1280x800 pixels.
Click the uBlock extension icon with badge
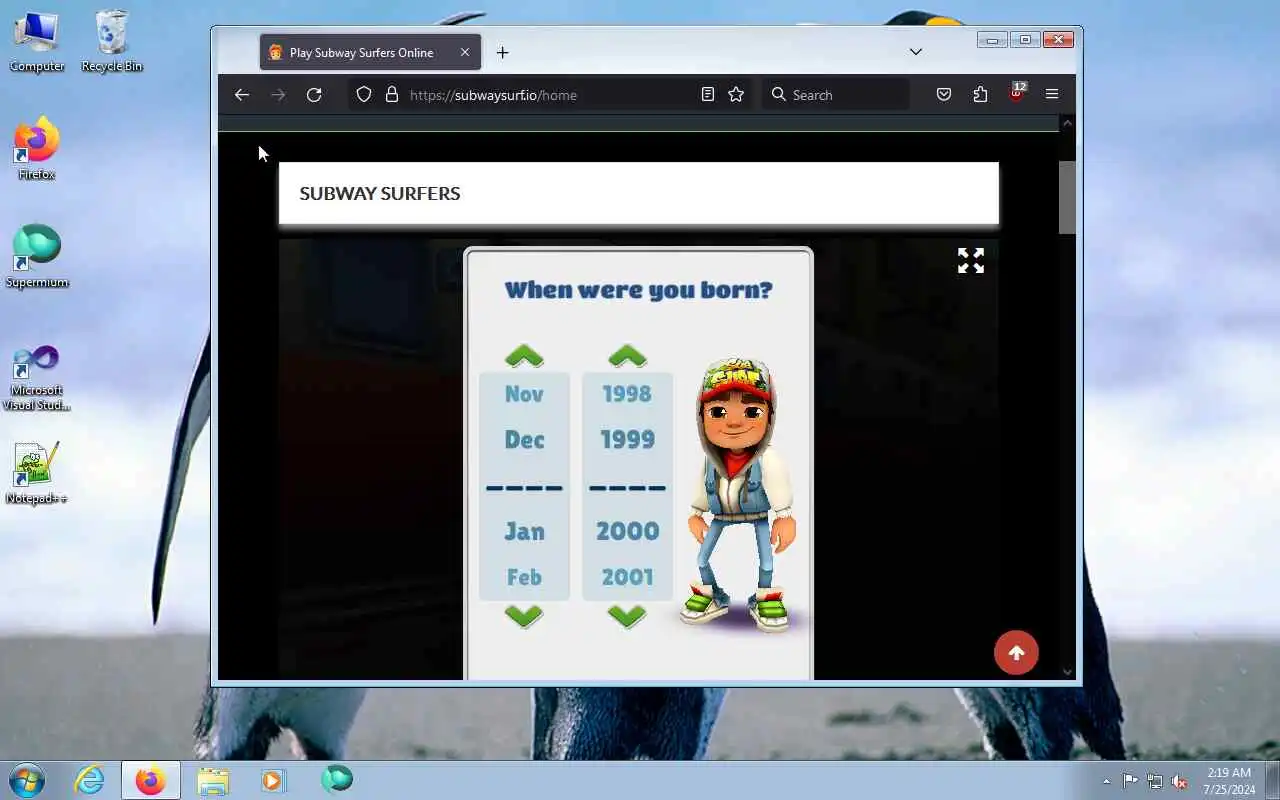coord(1017,93)
